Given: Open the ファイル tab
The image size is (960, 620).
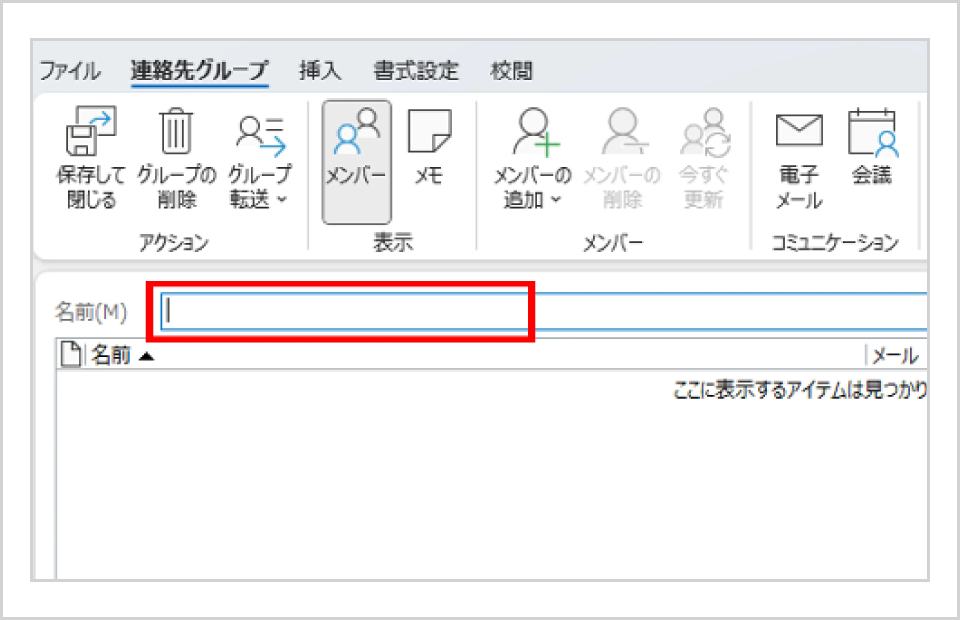Looking at the screenshot, I should pyautogui.click(x=70, y=70).
